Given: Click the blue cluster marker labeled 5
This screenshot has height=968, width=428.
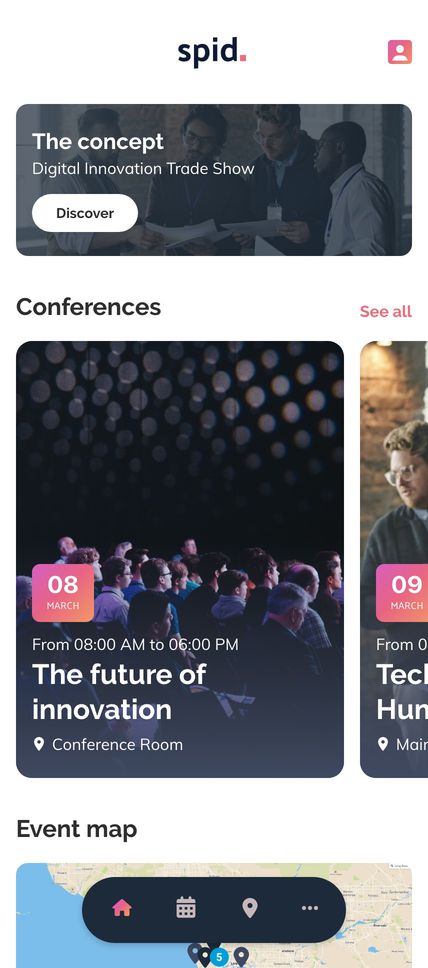Looking at the screenshot, I should (219, 958).
